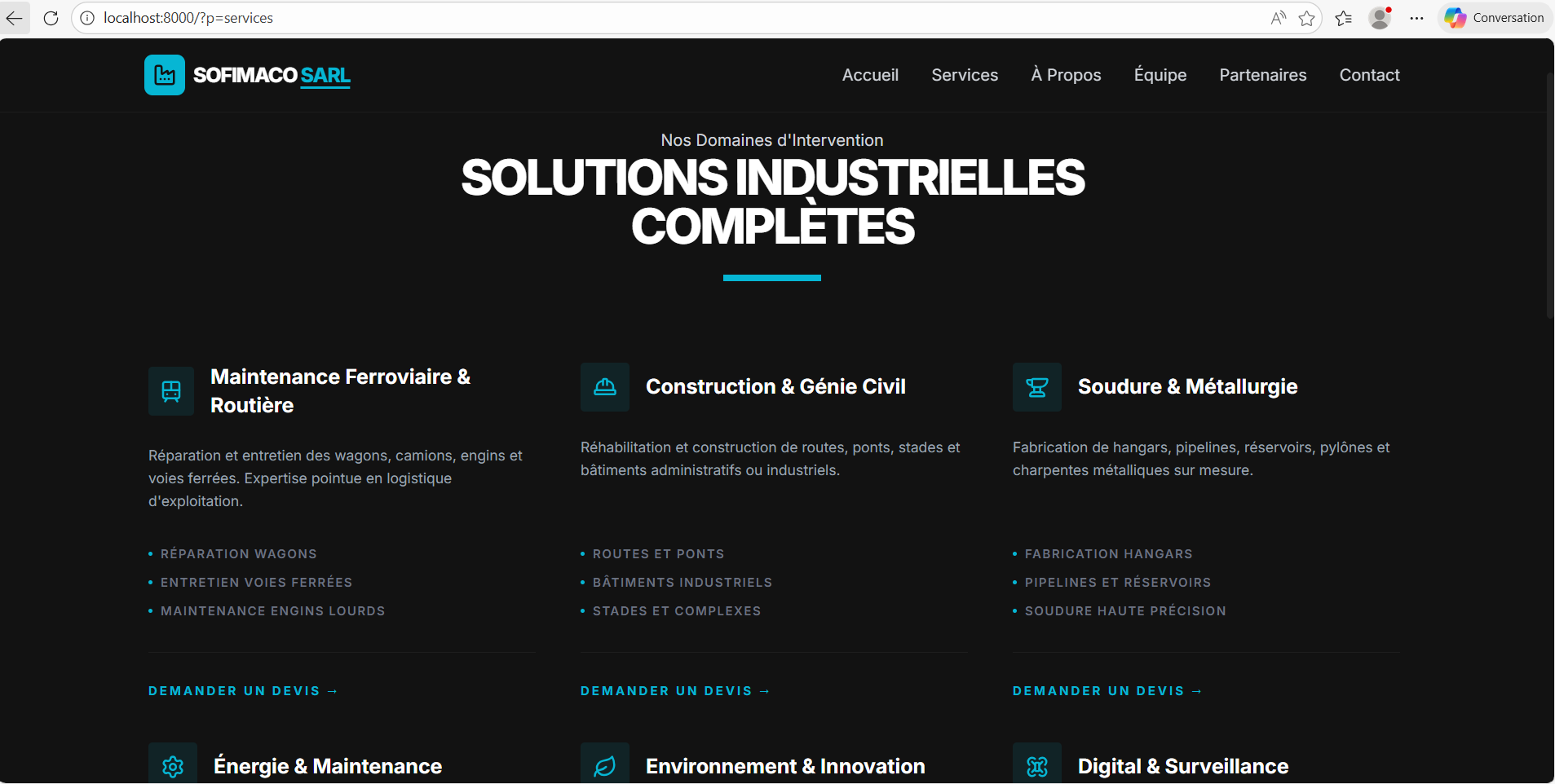1555x784 pixels.
Task: Click the anvil icon for Soudure & Métallurgie
Action: [x=1036, y=387]
